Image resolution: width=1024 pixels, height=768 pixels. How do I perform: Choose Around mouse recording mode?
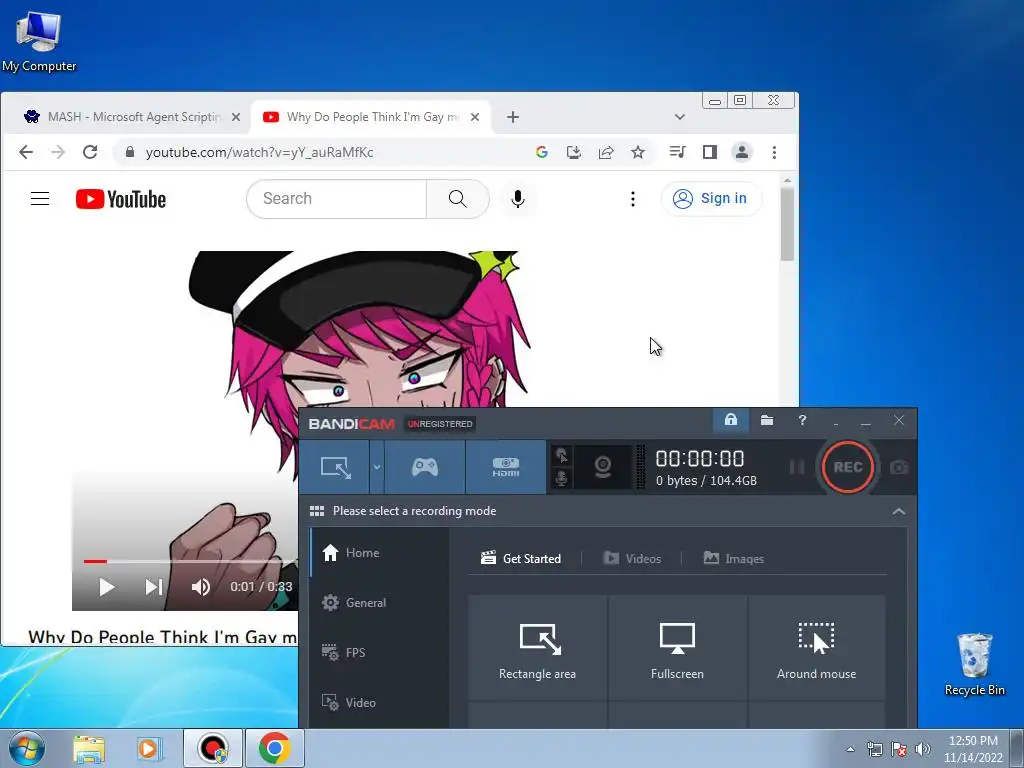click(x=816, y=648)
